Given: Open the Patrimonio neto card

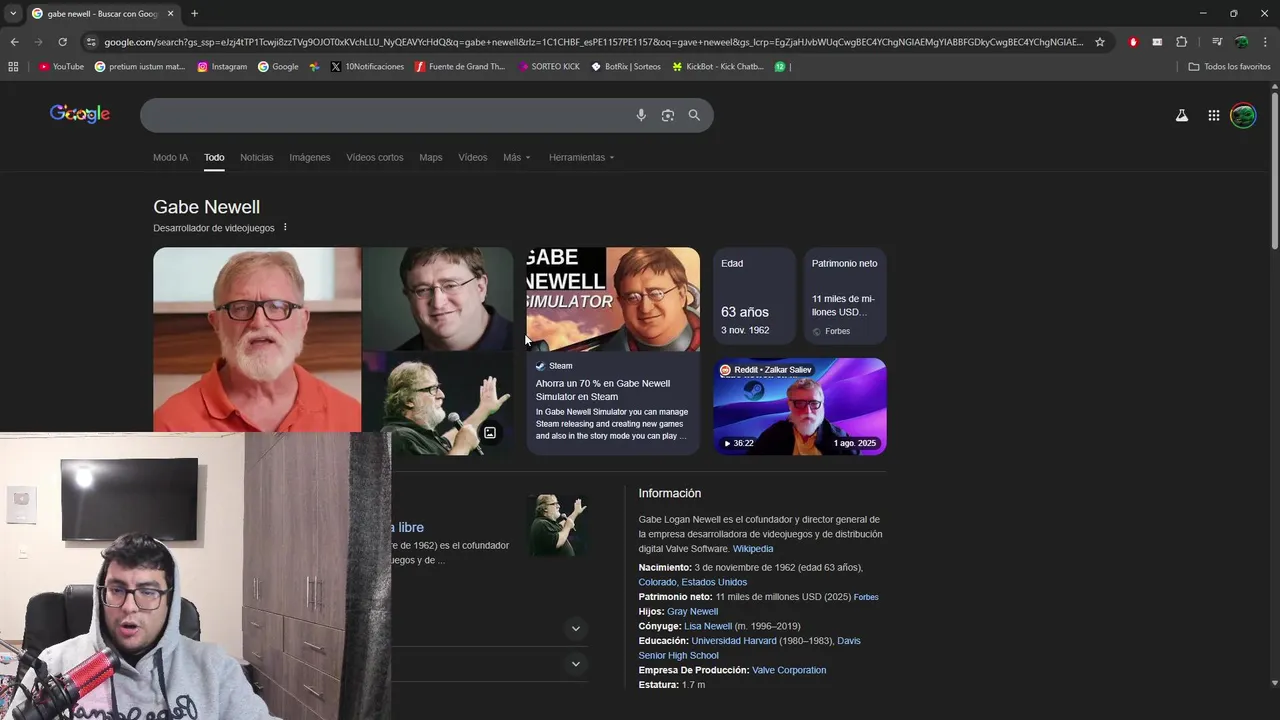Looking at the screenshot, I should (x=845, y=296).
